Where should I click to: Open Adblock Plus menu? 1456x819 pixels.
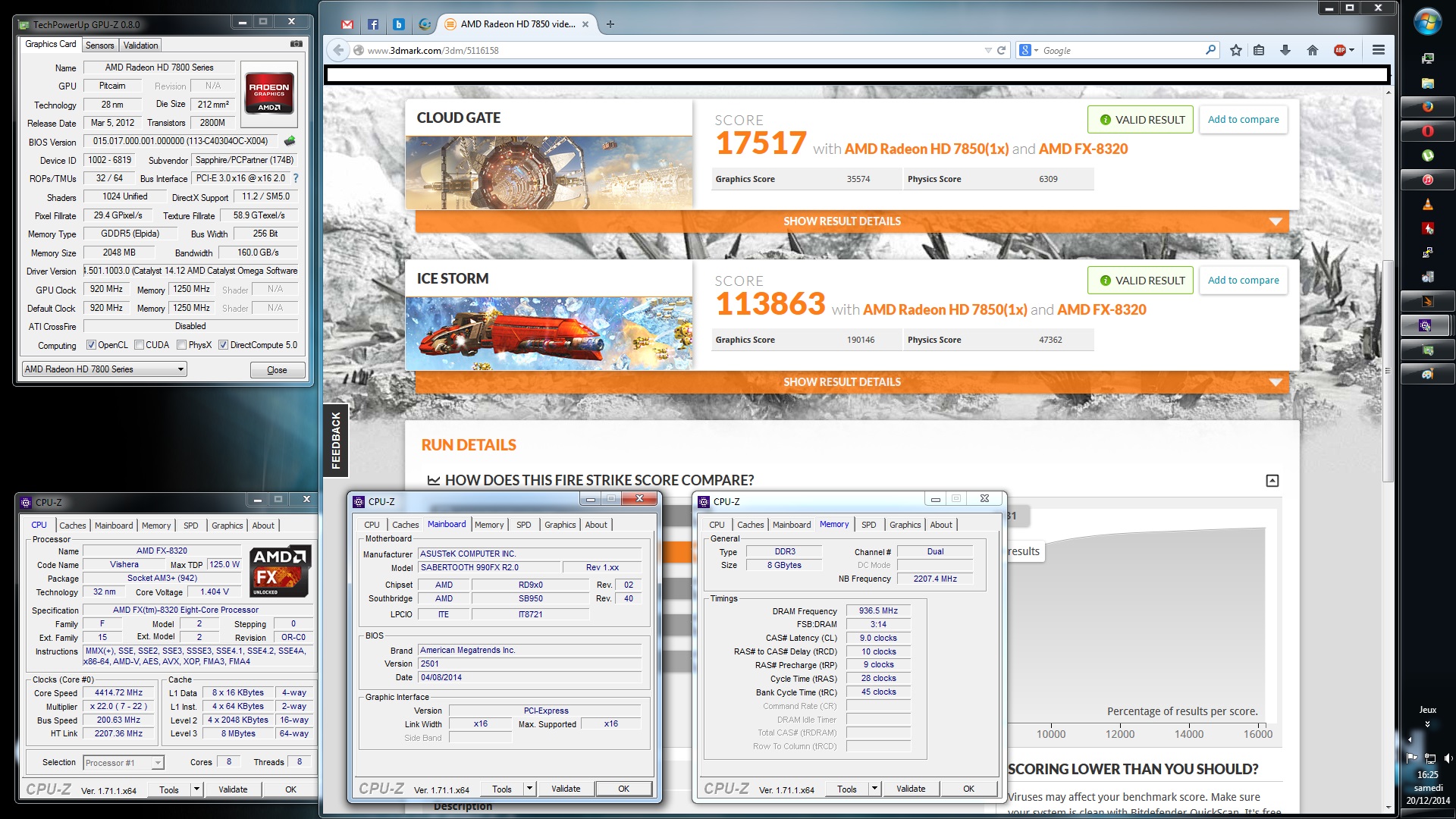(x=1344, y=50)
